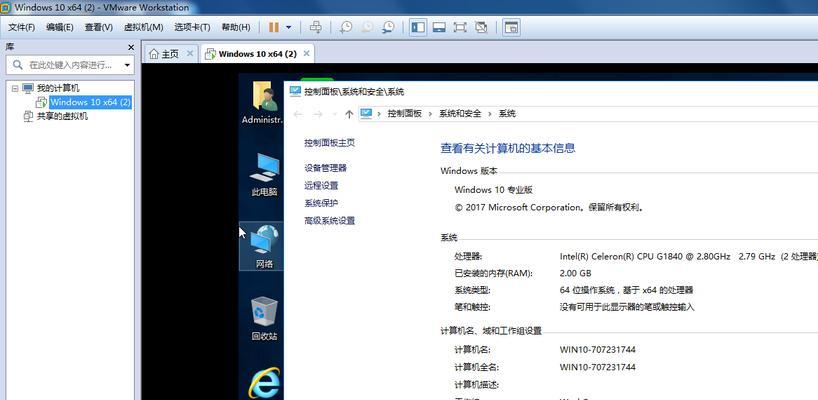The height and width of the screenshot is (400, 818).
Task: Open the power options dropdown arrow
Action: tap(288, 28)
